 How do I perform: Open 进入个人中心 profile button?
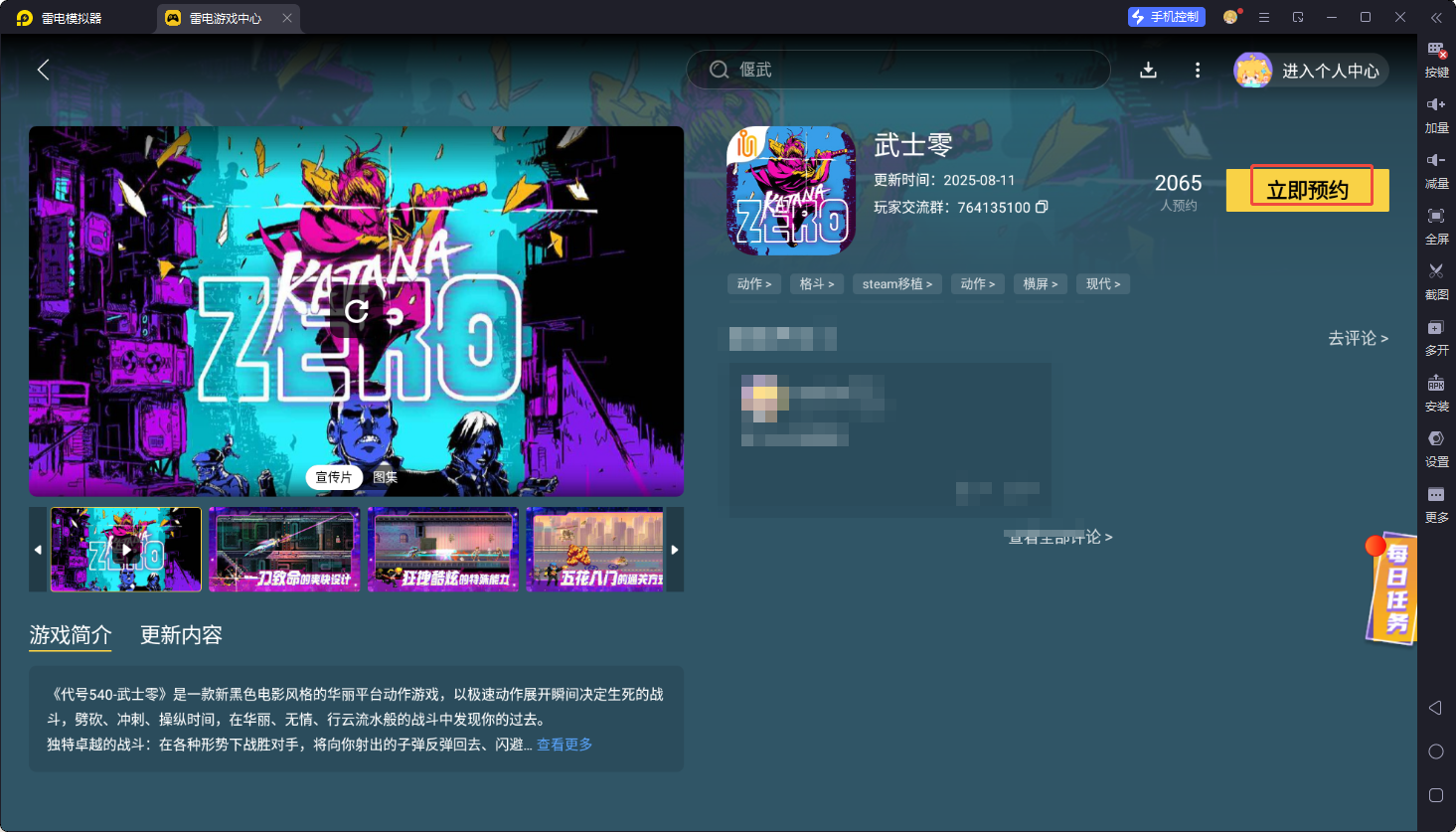pos(1311,71)
